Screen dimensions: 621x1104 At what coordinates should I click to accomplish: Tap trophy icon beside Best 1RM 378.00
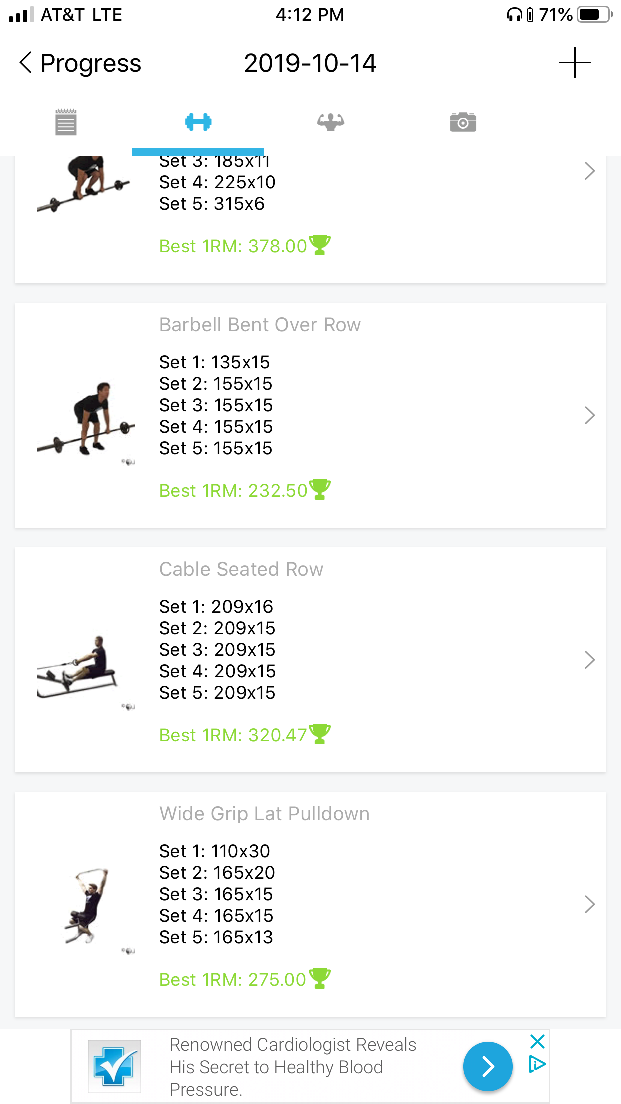(x=320, y=245)
